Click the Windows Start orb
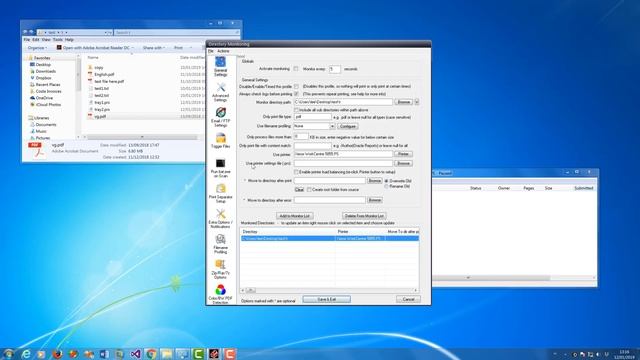The height and width of the screenshot is (360, 640). pyautogui.click(x=8, y=354)
